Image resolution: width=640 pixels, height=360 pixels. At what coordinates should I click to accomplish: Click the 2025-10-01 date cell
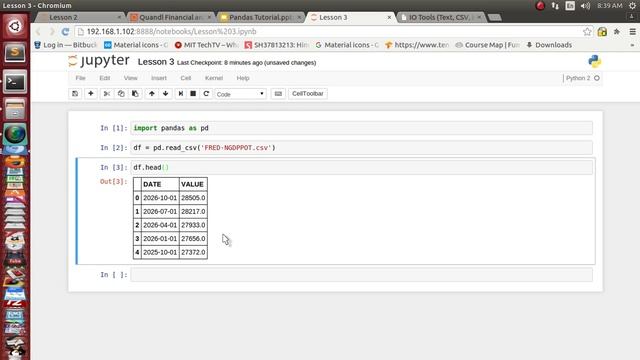[x=160, y=252]
